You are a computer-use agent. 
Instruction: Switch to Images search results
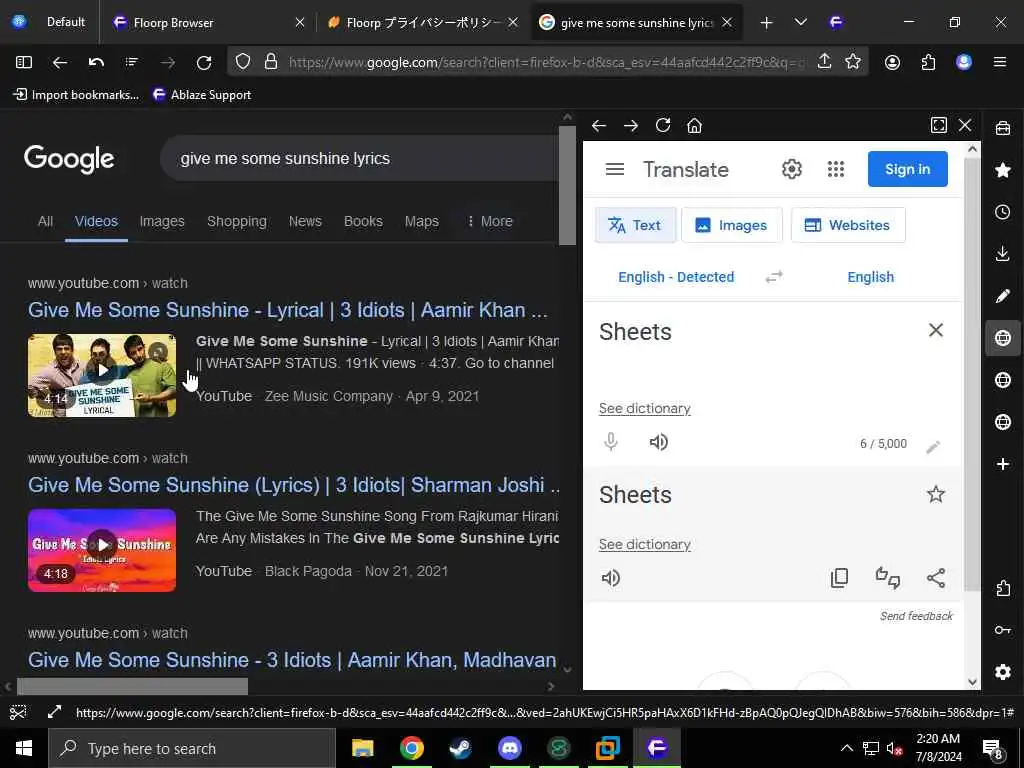pos(162,221)
